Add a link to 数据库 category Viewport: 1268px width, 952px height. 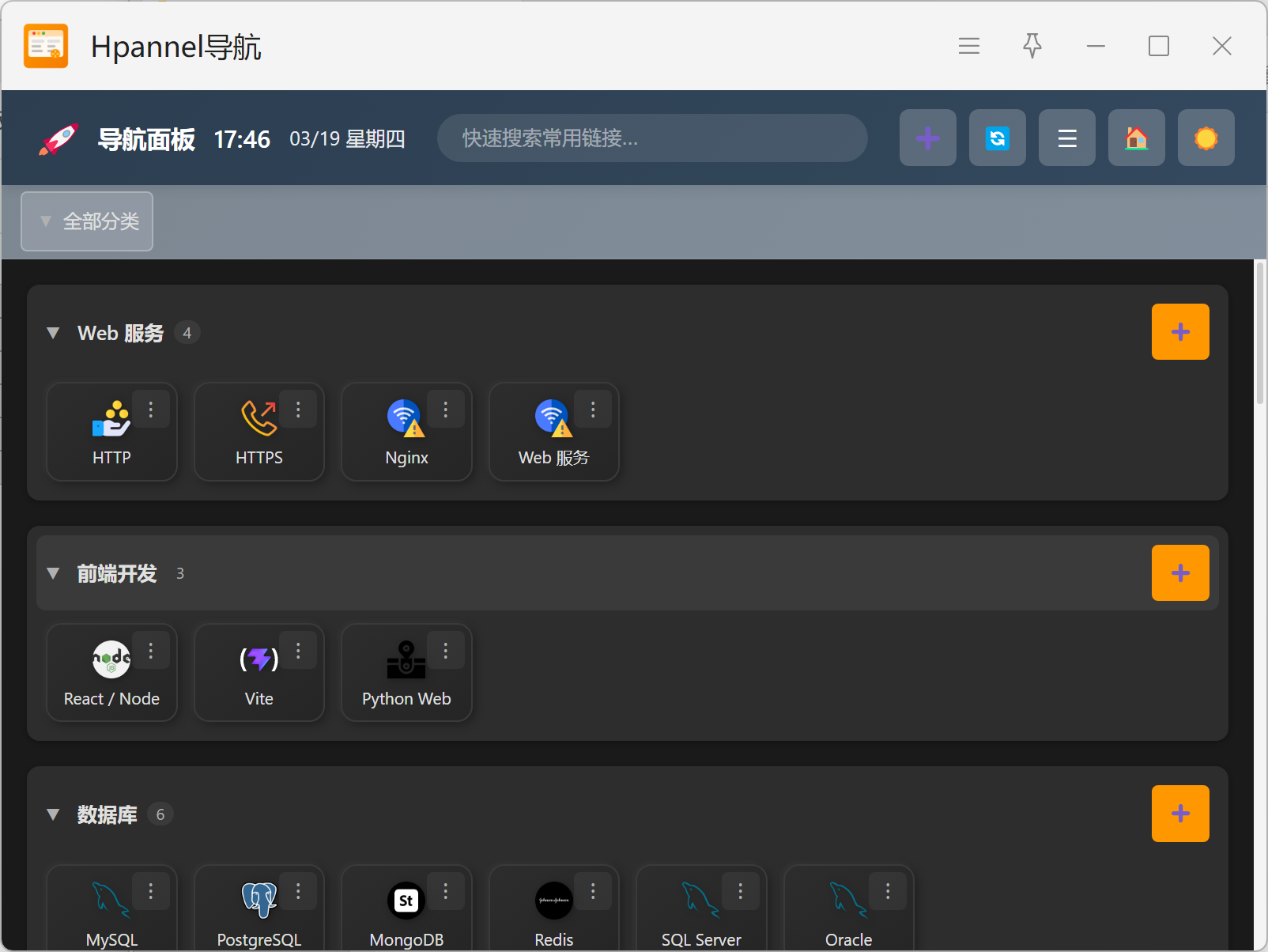tap(1179, 814)
